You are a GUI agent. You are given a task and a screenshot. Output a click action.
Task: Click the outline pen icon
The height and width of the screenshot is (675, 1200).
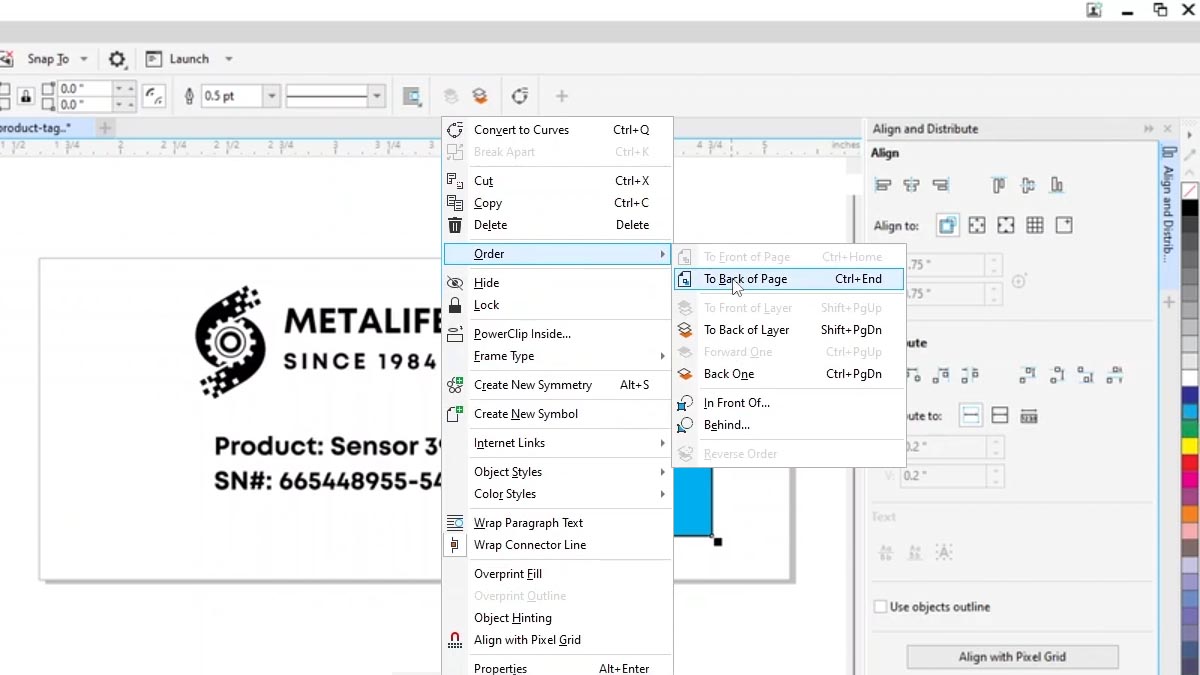pyautogui.click(x=189, y=95)
